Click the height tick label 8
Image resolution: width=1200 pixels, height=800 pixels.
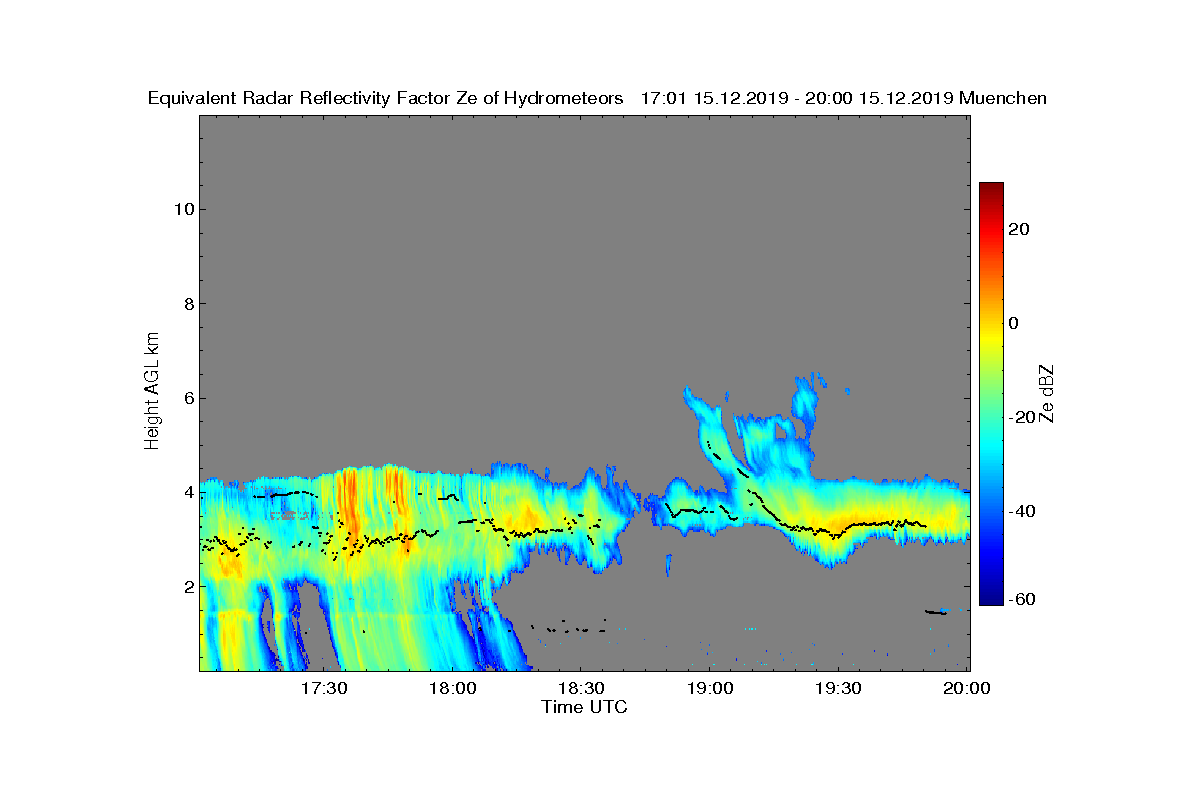[187, 304]
